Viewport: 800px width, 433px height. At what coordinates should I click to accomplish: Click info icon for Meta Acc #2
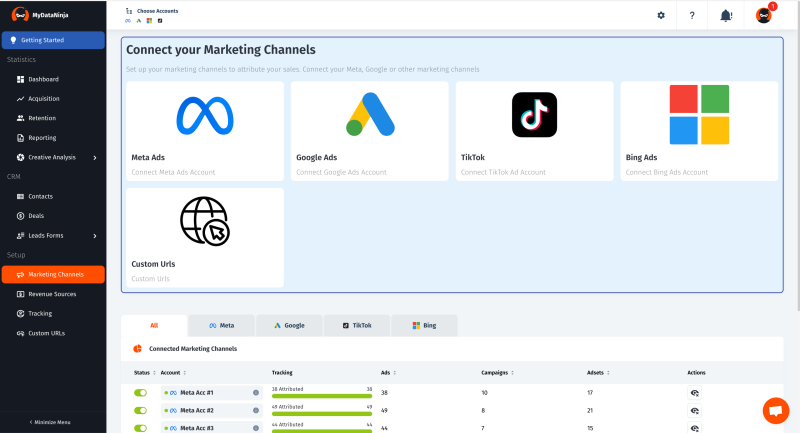(x=256, y=411)
